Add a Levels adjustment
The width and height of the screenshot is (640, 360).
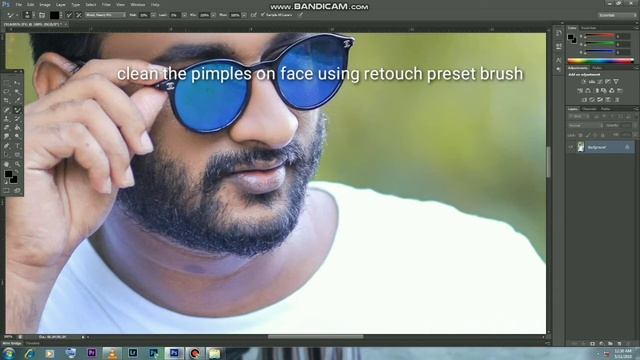(x=592, y=82)
